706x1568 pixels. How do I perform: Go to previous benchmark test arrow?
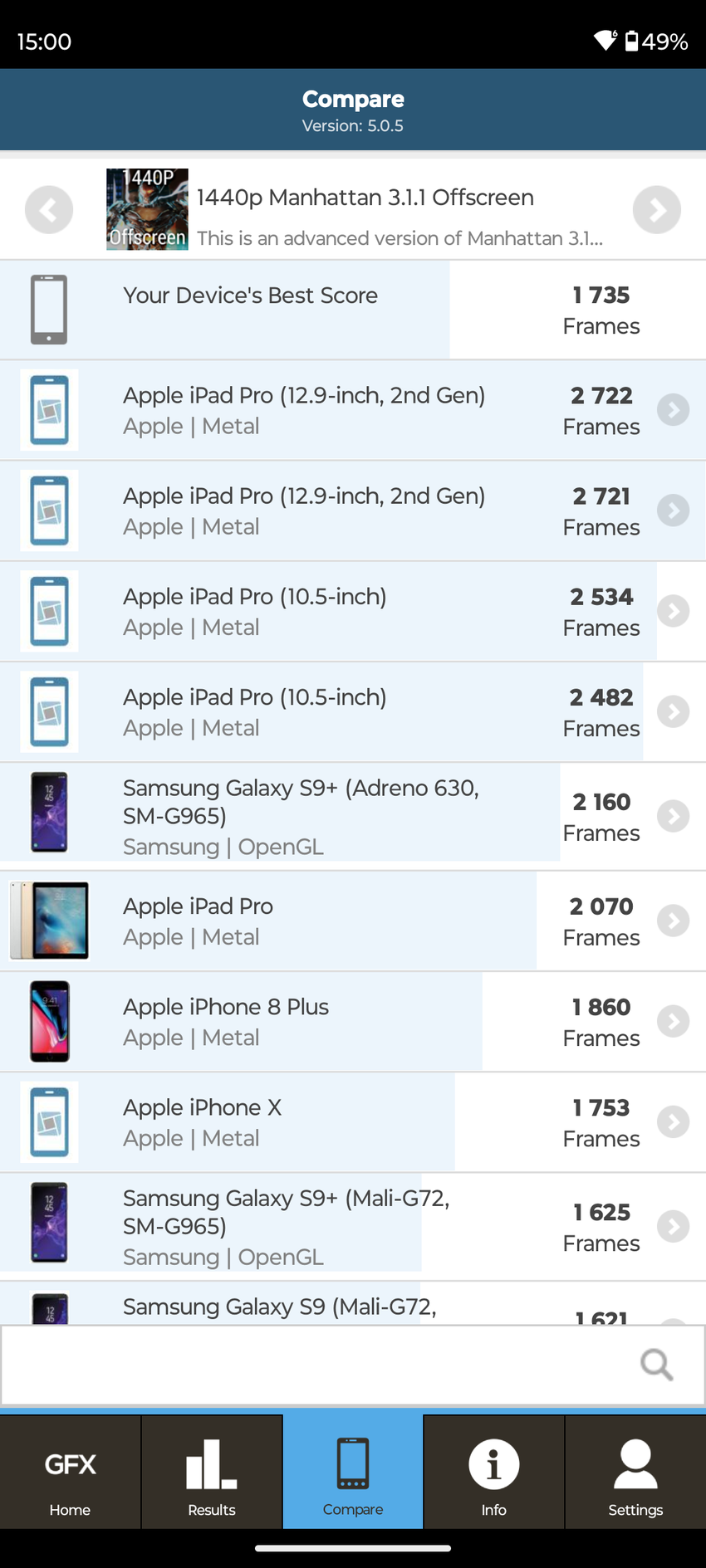pos(49,210)
